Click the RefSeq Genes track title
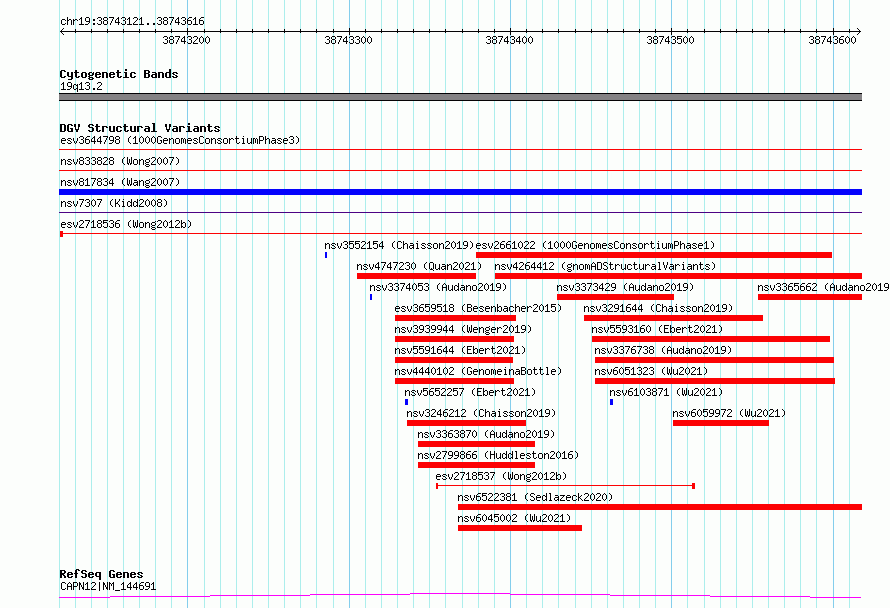The height and width of the screenshot is (608, 890). 101,575
